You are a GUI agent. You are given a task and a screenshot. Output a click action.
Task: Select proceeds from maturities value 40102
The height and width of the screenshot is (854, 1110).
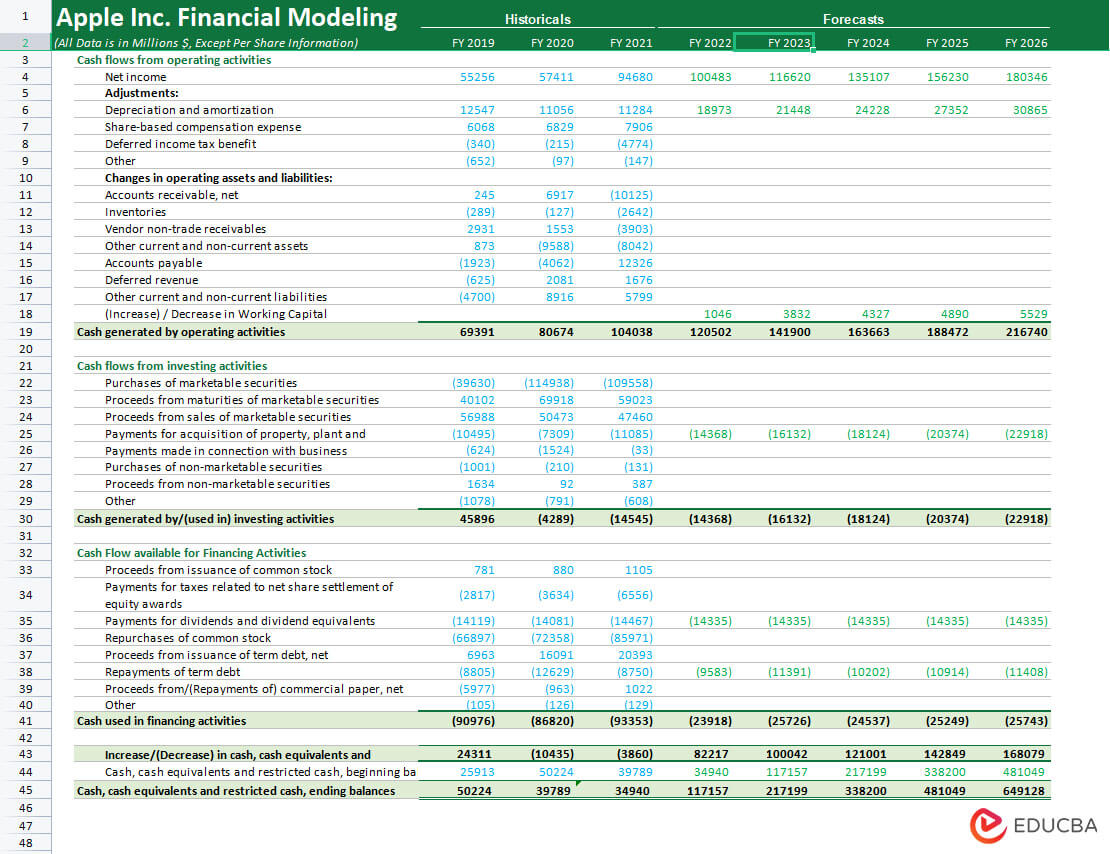(477, 400)
